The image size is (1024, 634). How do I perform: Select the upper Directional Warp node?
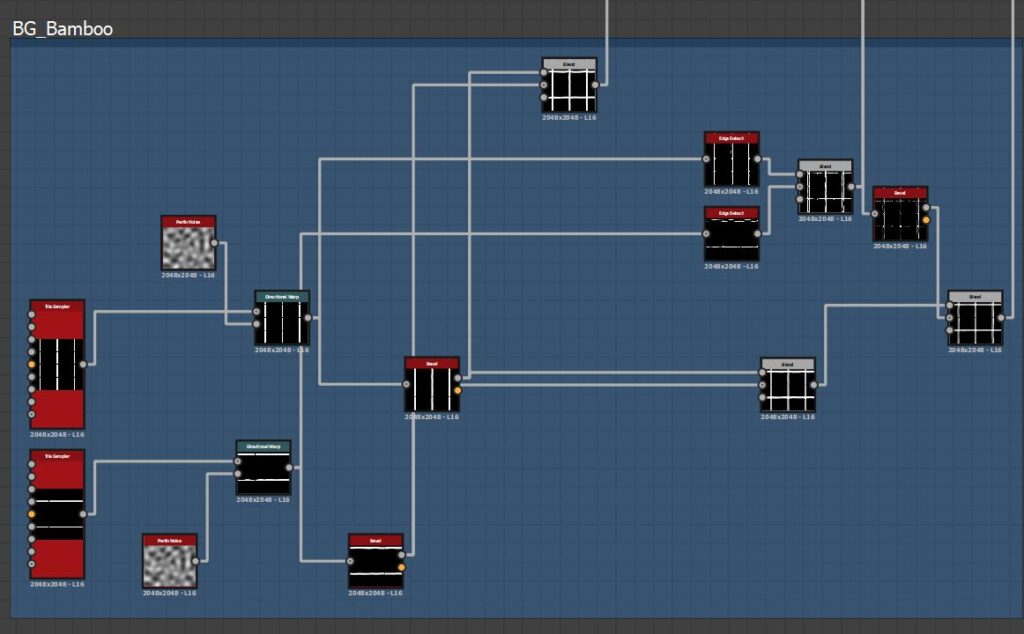coord(282,318)
